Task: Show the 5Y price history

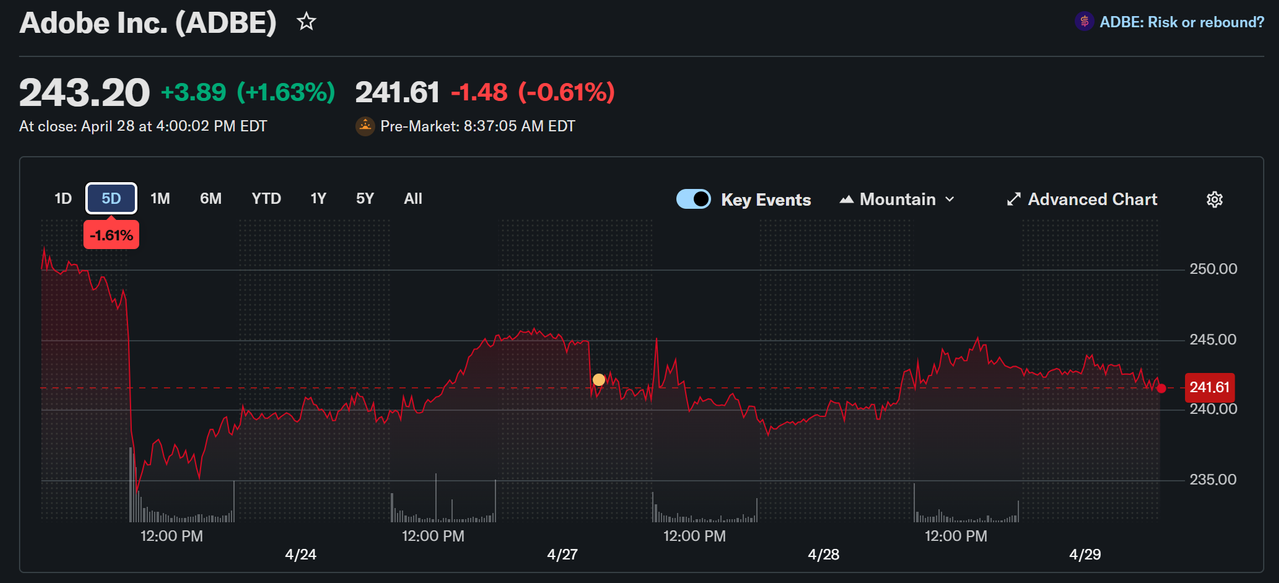Action: 365,198
